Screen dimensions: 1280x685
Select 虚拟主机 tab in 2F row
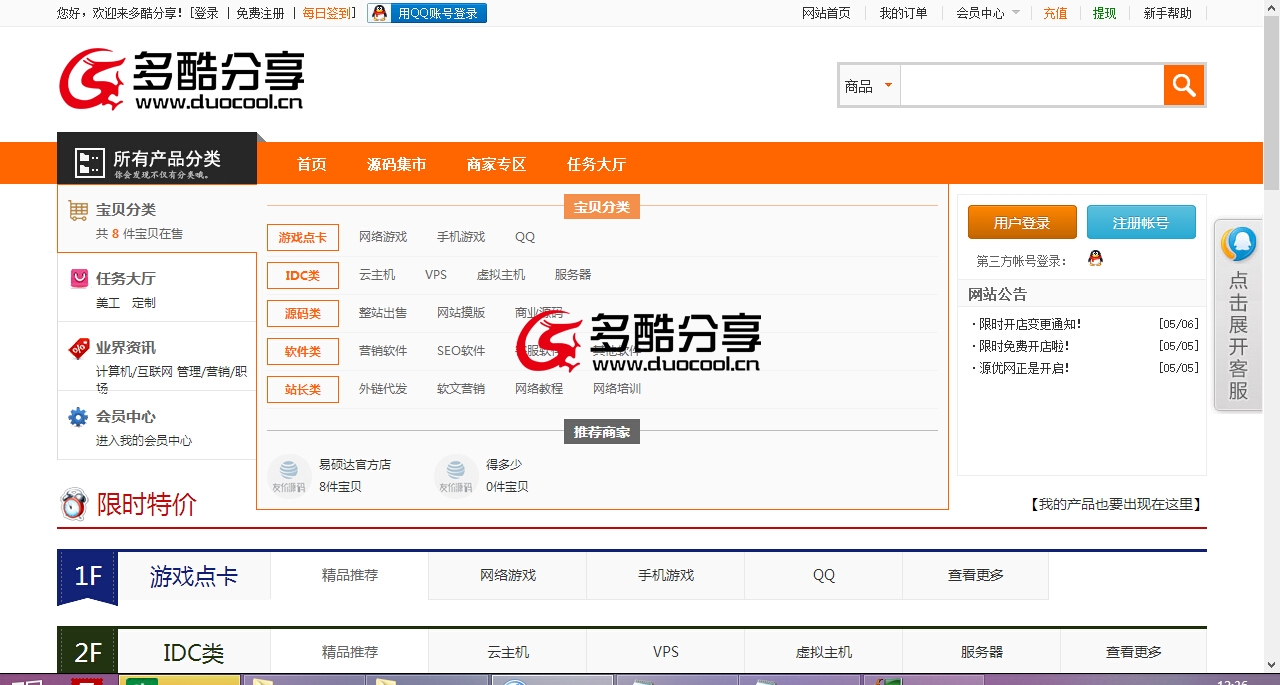pyautogui.click(x=824, y=652)
